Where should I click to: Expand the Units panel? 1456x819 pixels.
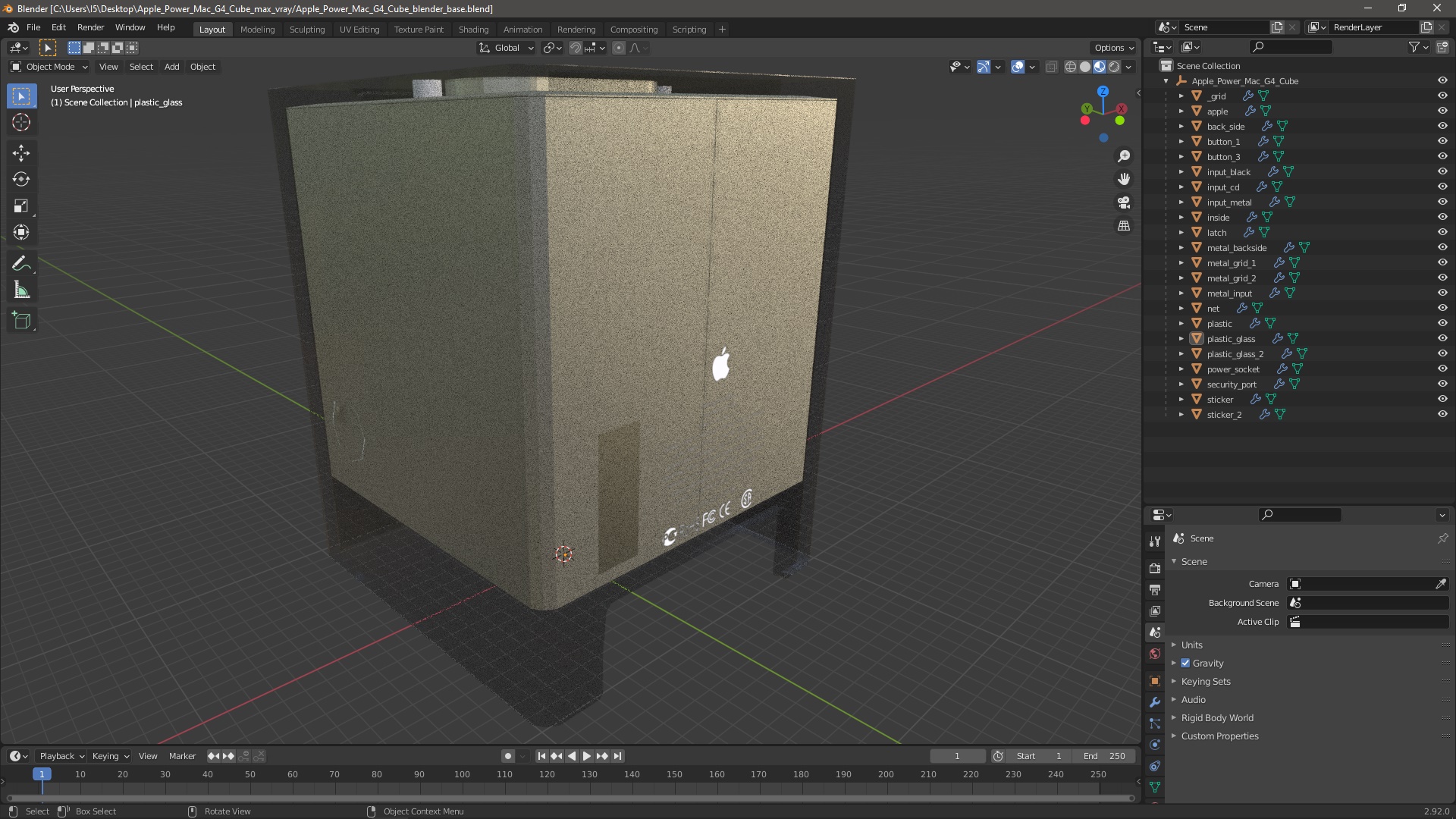tap(1191, 645)
